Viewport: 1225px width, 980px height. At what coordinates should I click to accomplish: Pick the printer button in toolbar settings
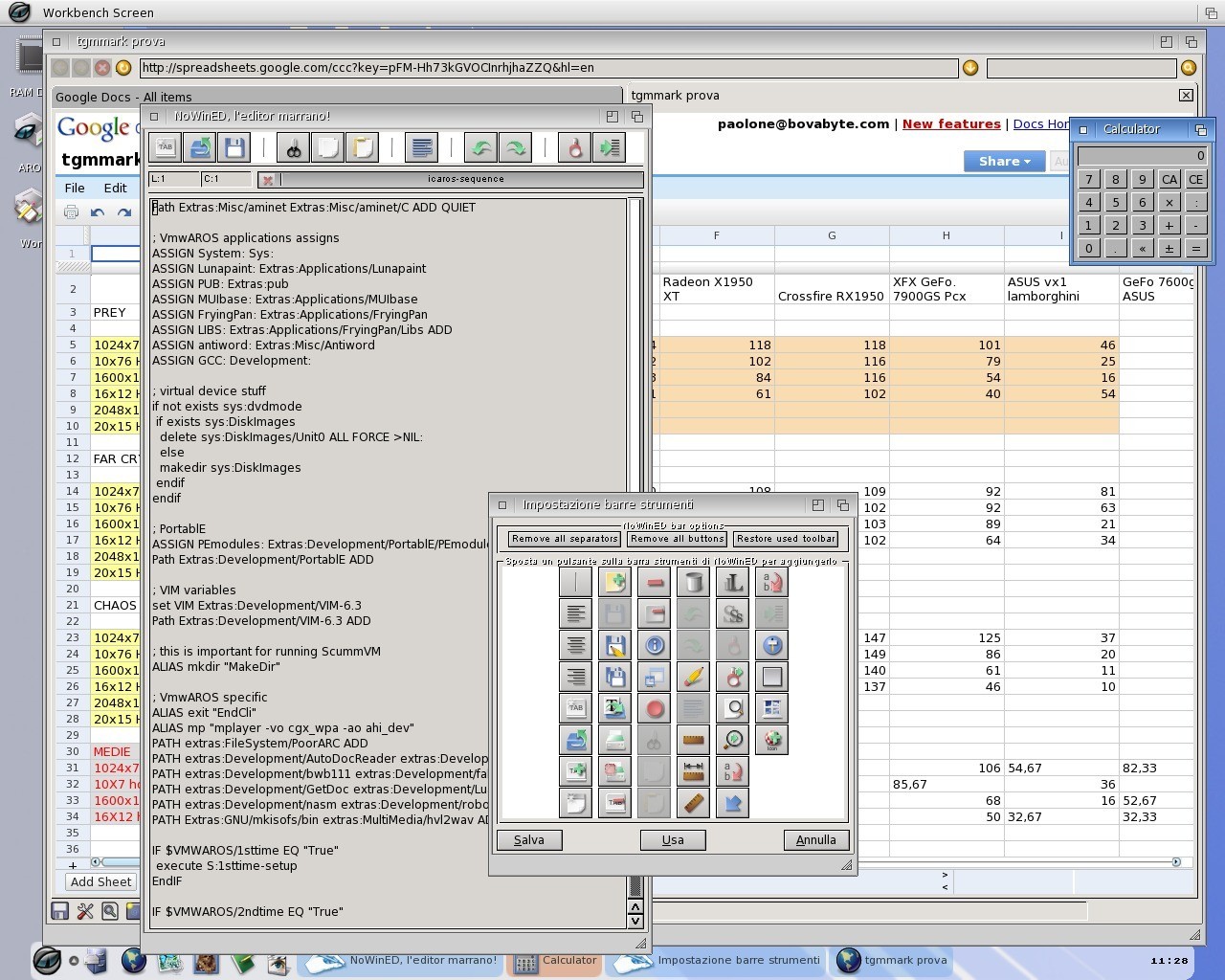pos(614,740)
